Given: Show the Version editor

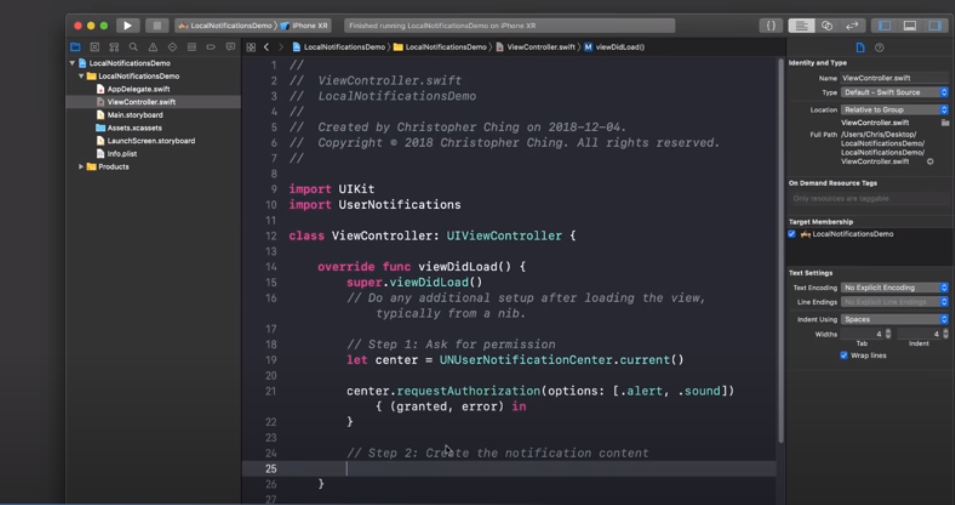Looking at the screenshot, I should [x=851, y=26].
